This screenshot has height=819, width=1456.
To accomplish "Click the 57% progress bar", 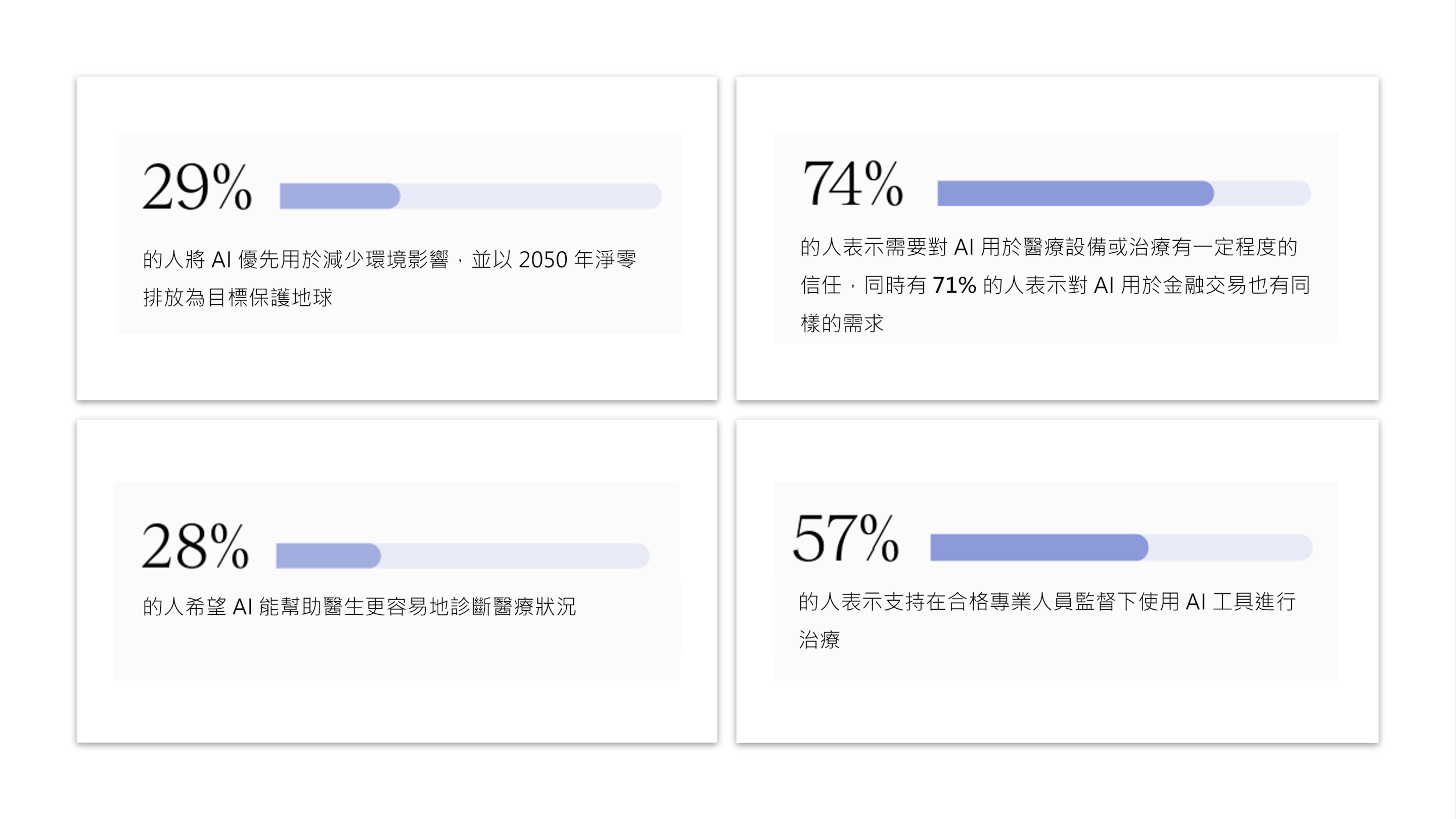I will 1121,547.
